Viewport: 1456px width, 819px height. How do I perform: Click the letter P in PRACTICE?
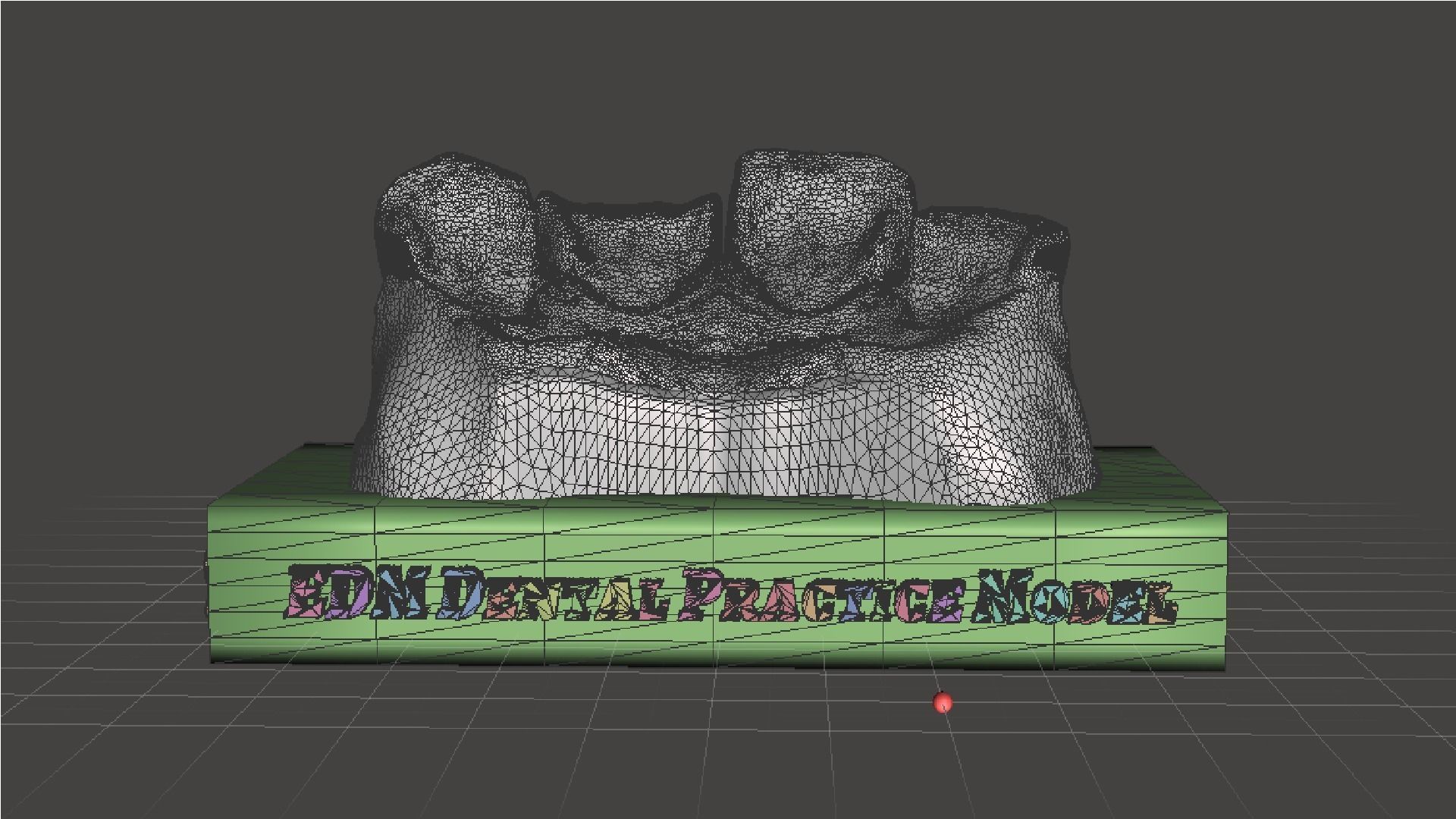pyautogui.click(x=701, y=598)
